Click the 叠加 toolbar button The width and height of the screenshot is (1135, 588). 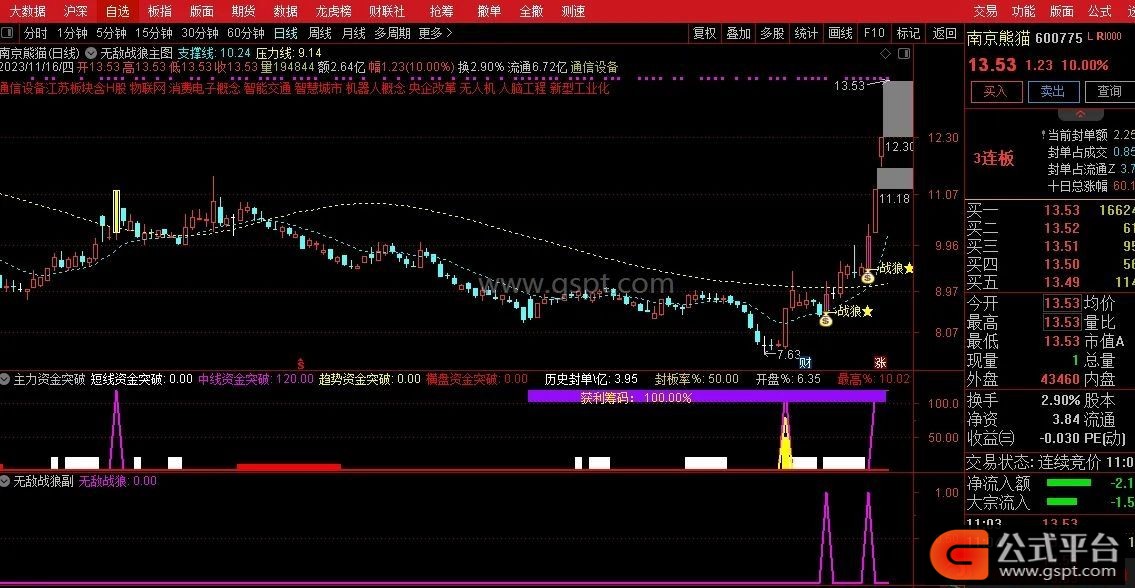(x=738, y=33)
